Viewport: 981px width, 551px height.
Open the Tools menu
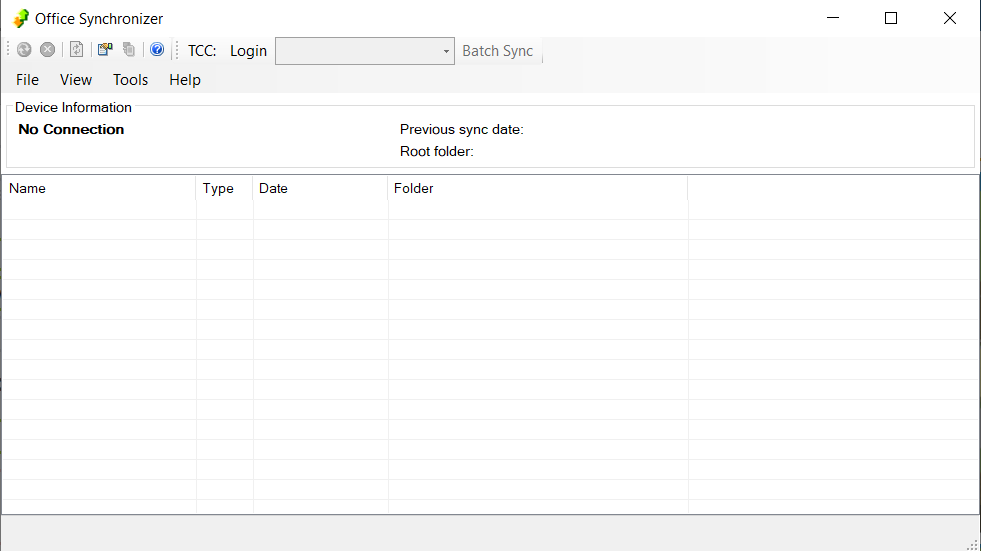[x=130, y=80]
